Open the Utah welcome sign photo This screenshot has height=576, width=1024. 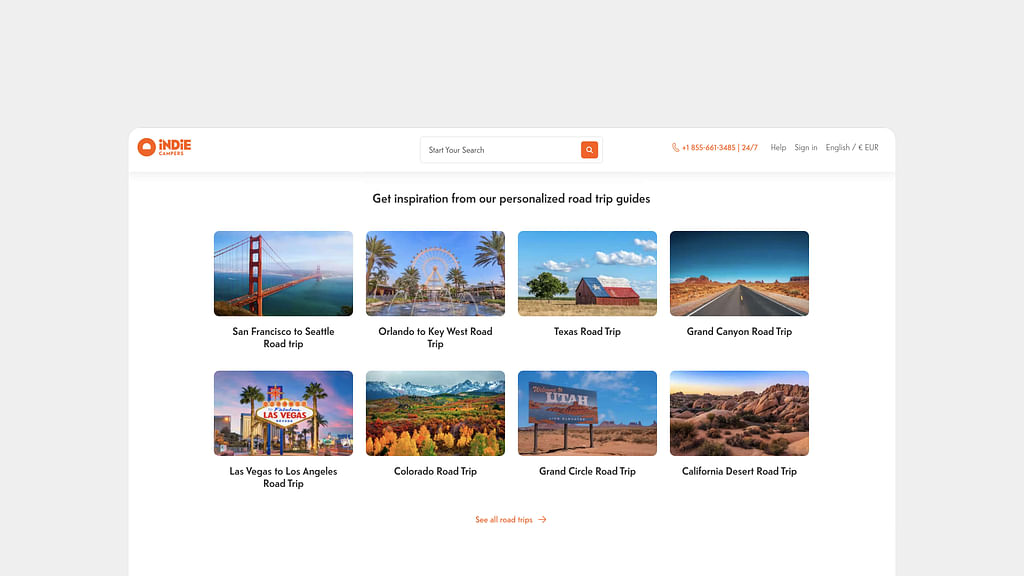[x=587, y=413]
